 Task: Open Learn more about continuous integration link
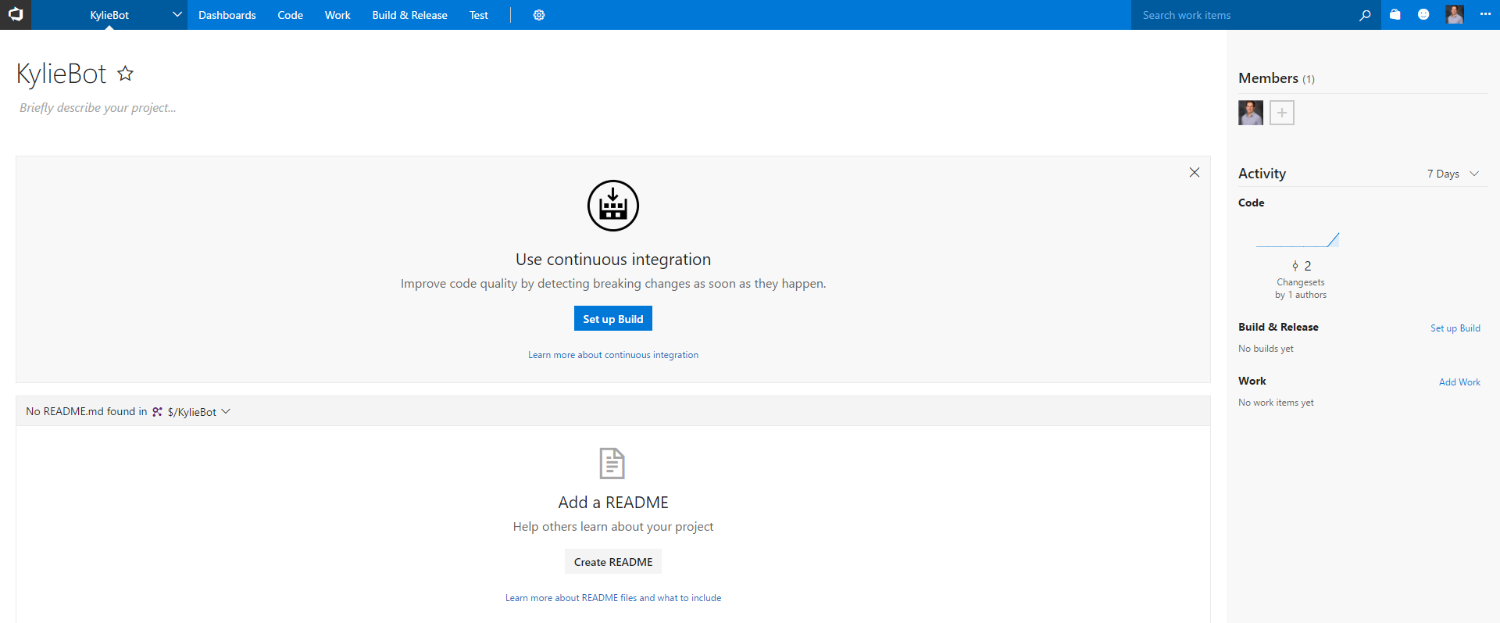click(x=613, y=355)
